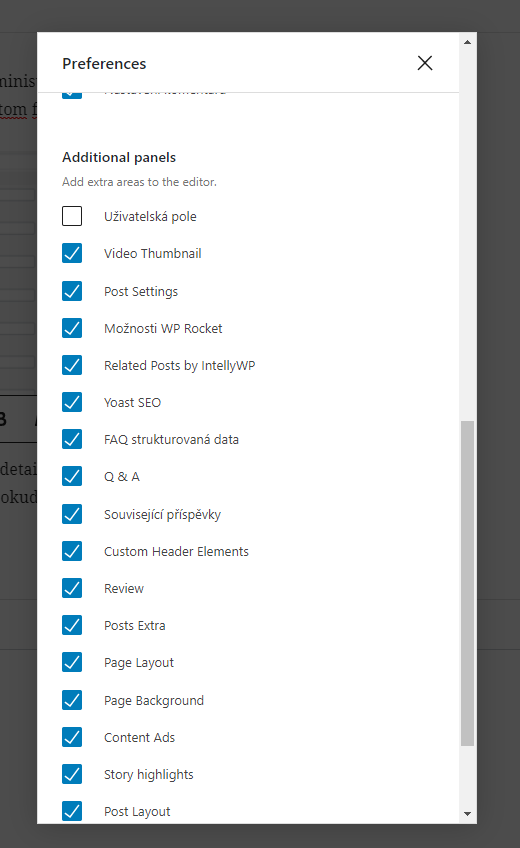This screenshot has height=848, width=520.
Task: Close the Preferences dialog with the X icon
Action: click(x=425, y=63)
